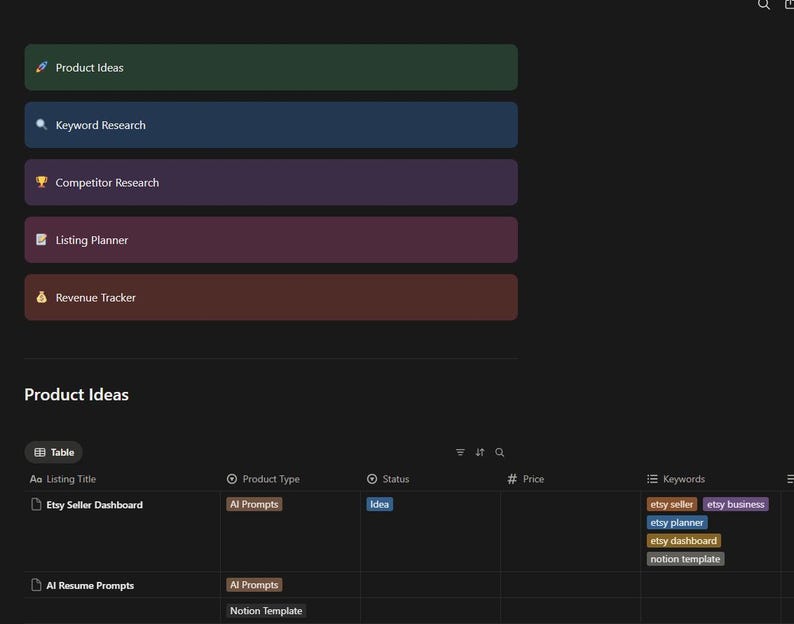
Task: Click the search icon at the top right
Action: point(764,5)
